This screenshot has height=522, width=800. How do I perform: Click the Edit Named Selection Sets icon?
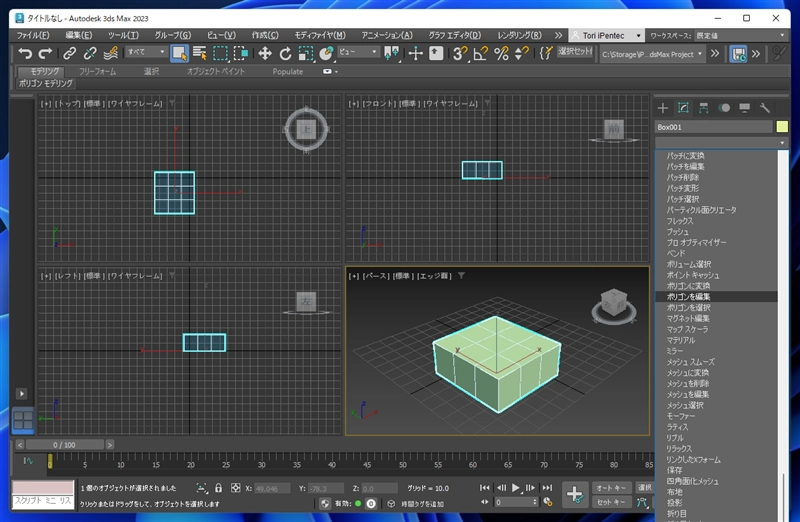point(546,53)
